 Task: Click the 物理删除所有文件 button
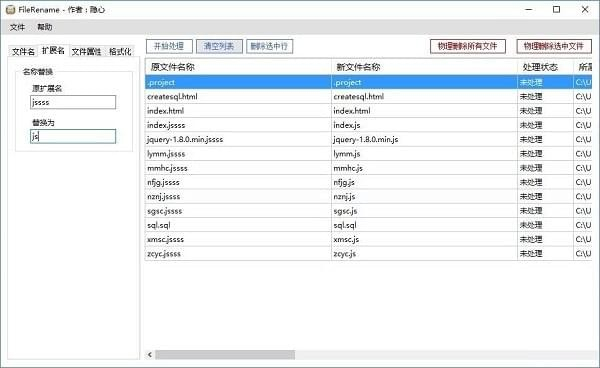[x=468, y=46]
